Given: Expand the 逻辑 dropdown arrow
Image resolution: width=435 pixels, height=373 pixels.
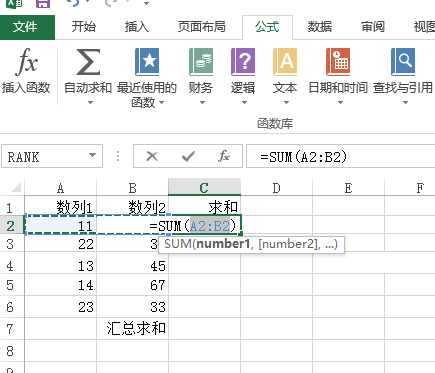Looking at the screenshot, I should 244,103.
